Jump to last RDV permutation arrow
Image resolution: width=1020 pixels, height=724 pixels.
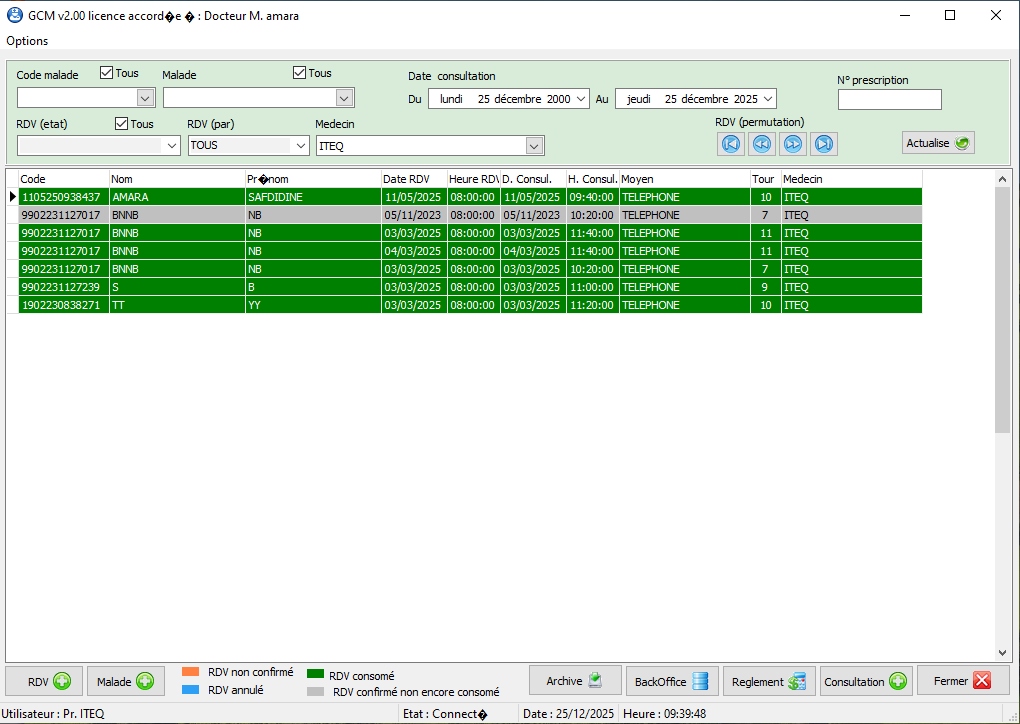(x=824, y=144)
